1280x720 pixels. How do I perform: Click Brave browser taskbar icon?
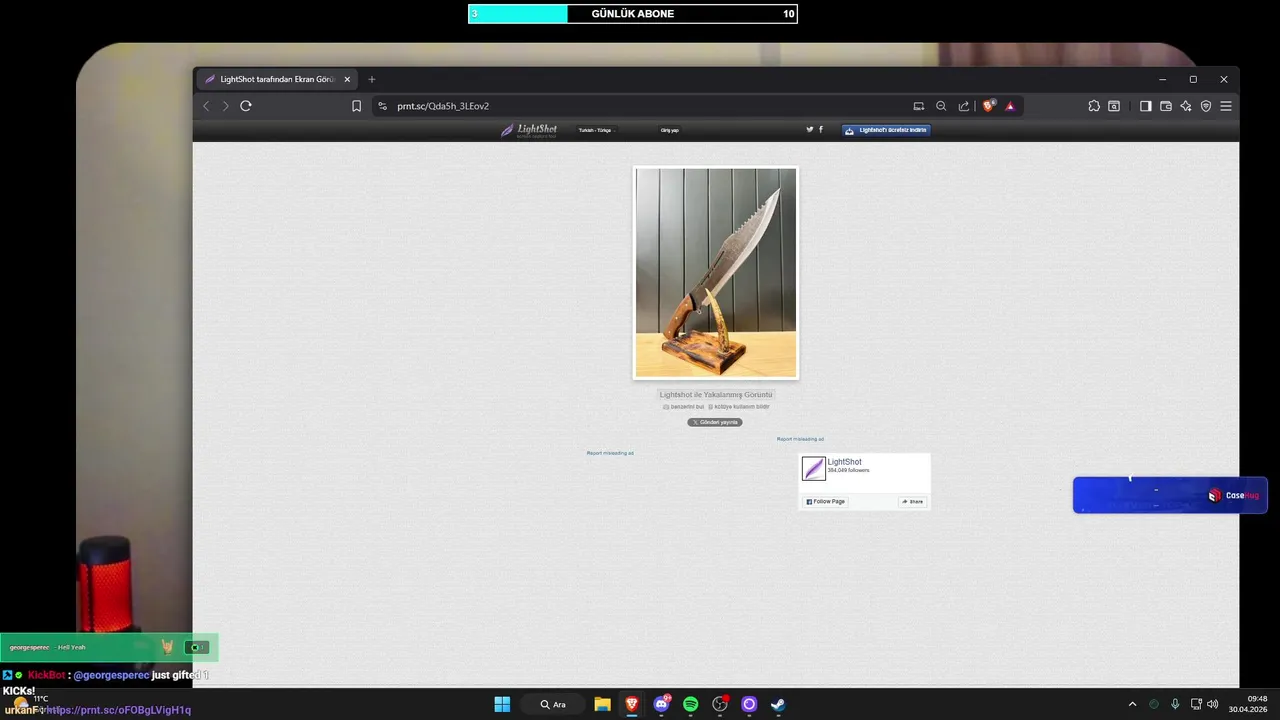pyautogui.click(x=632, y=704)
